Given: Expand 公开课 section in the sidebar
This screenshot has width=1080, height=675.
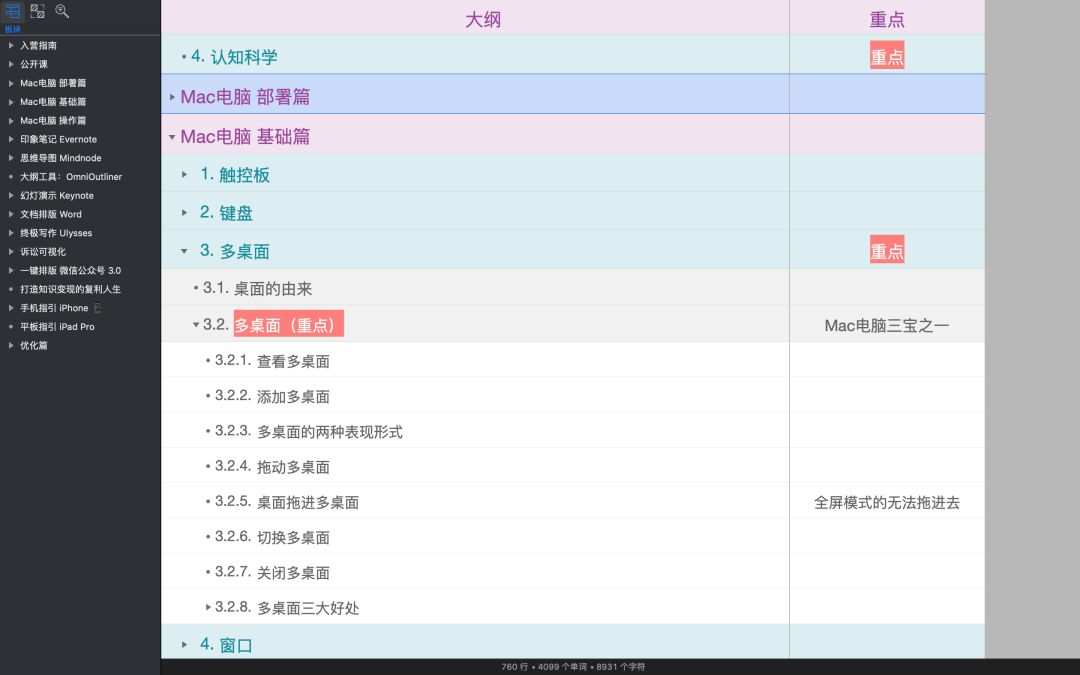Looking at the screenshot, I should click(x=11, y=64).
